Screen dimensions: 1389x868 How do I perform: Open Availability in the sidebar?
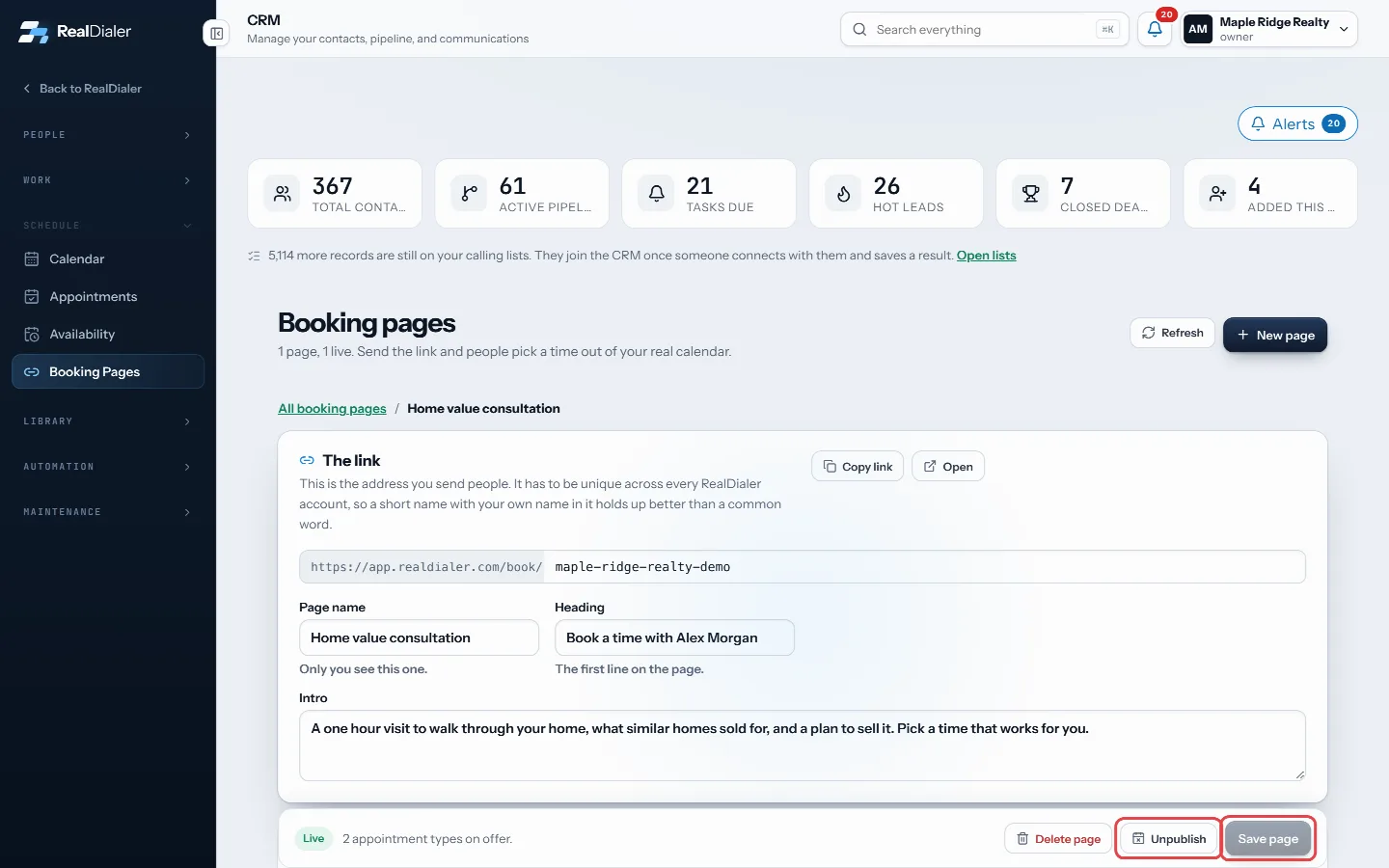108,334
